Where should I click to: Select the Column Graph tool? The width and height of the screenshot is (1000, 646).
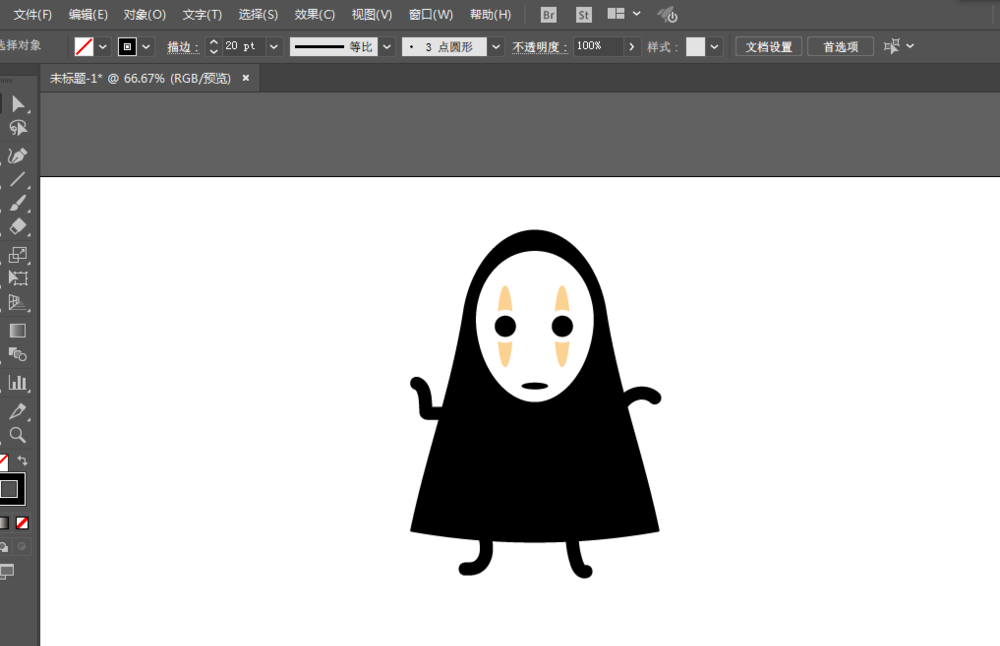17,382
